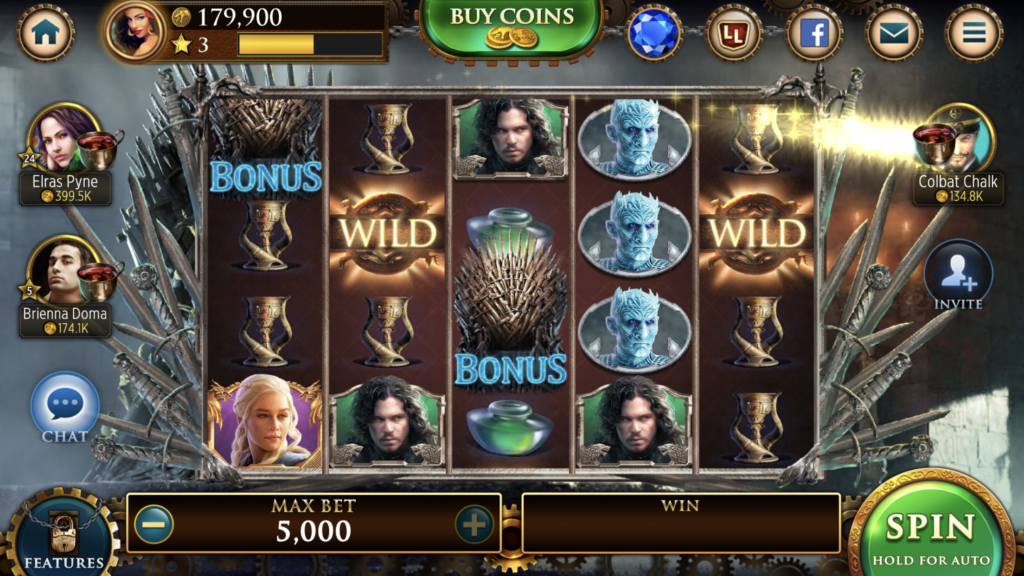This screenshot has height=576, width=1024.
Task: Select Colbat Chalk player avatar
Action: tap(957, 138)
